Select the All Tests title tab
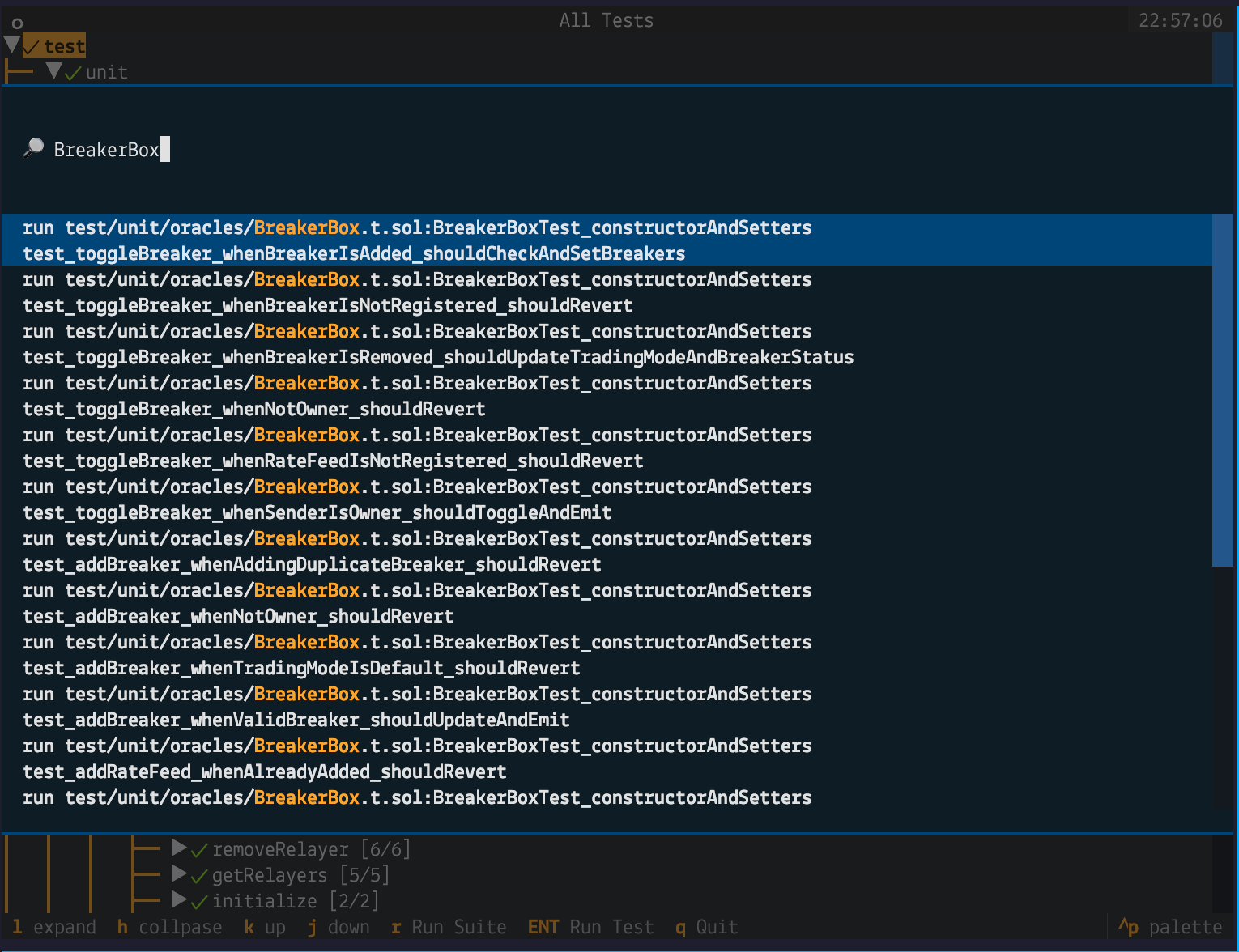 [606, 20]
